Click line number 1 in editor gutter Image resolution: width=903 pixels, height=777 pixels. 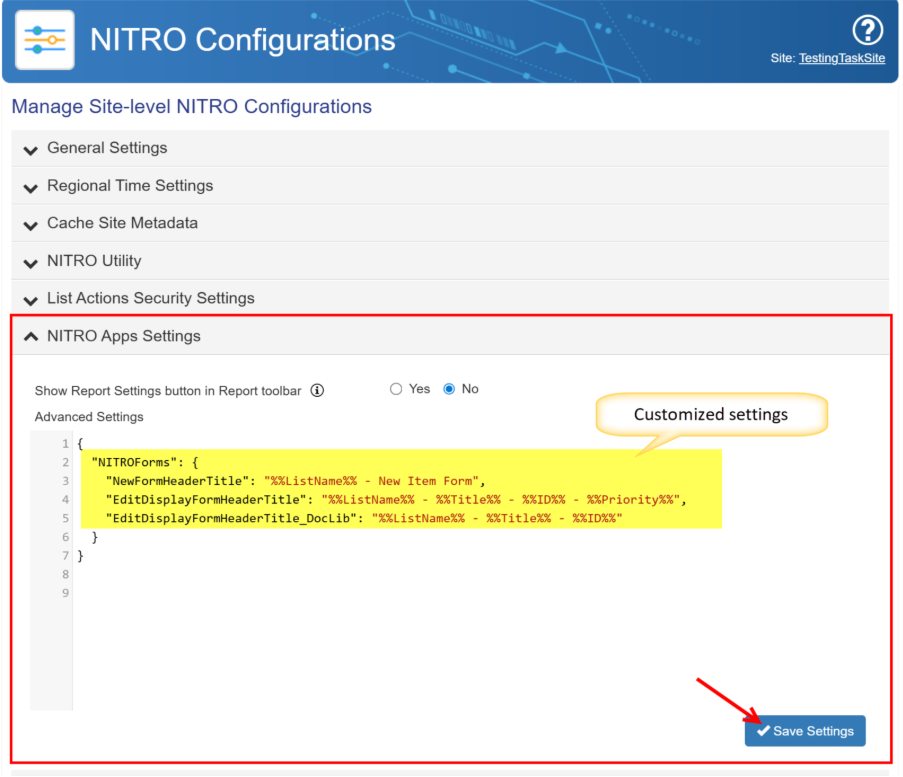pyautogui.click(x=64, y=444)
